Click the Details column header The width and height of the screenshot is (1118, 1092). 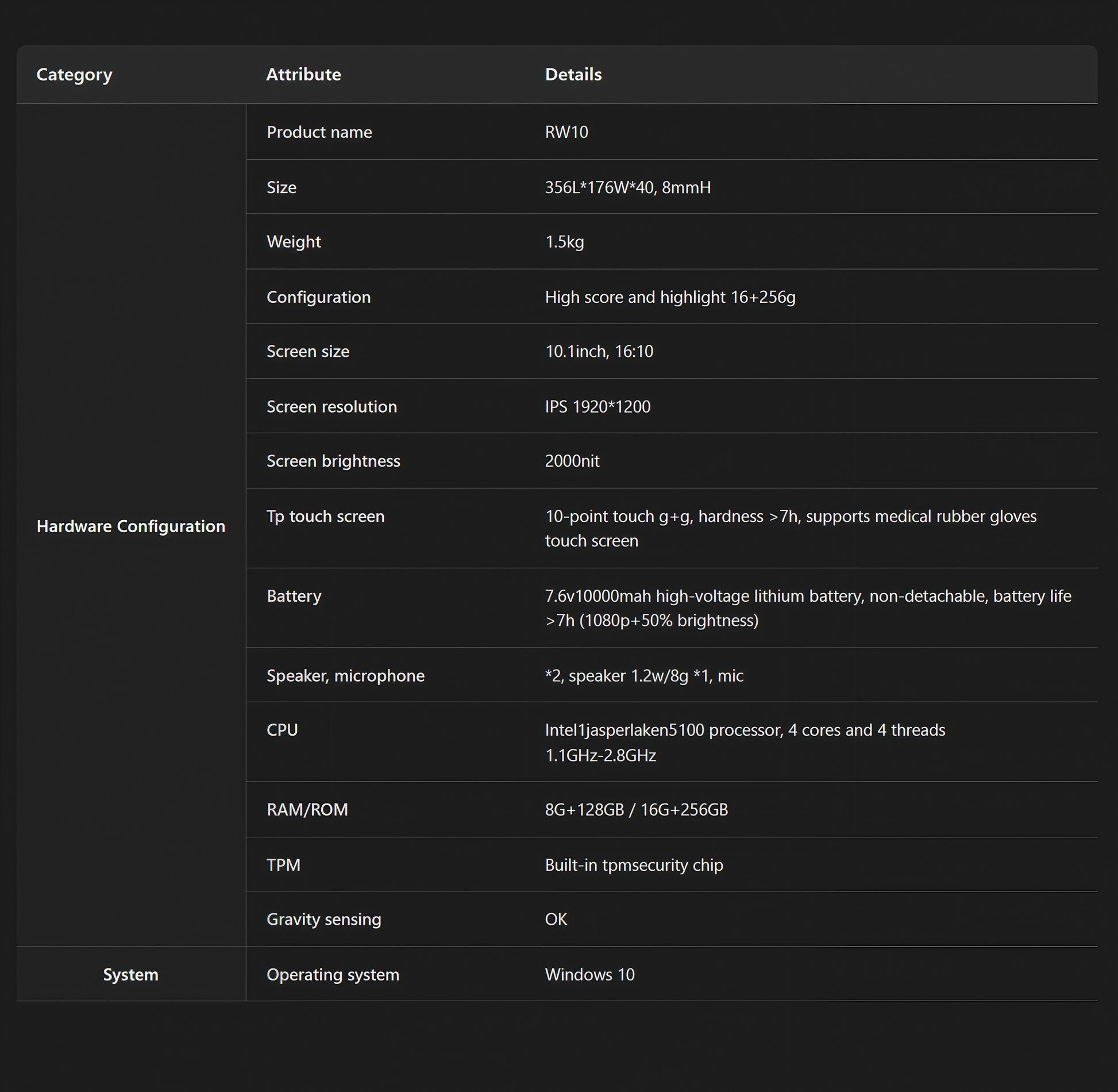(x=573, y=74)
